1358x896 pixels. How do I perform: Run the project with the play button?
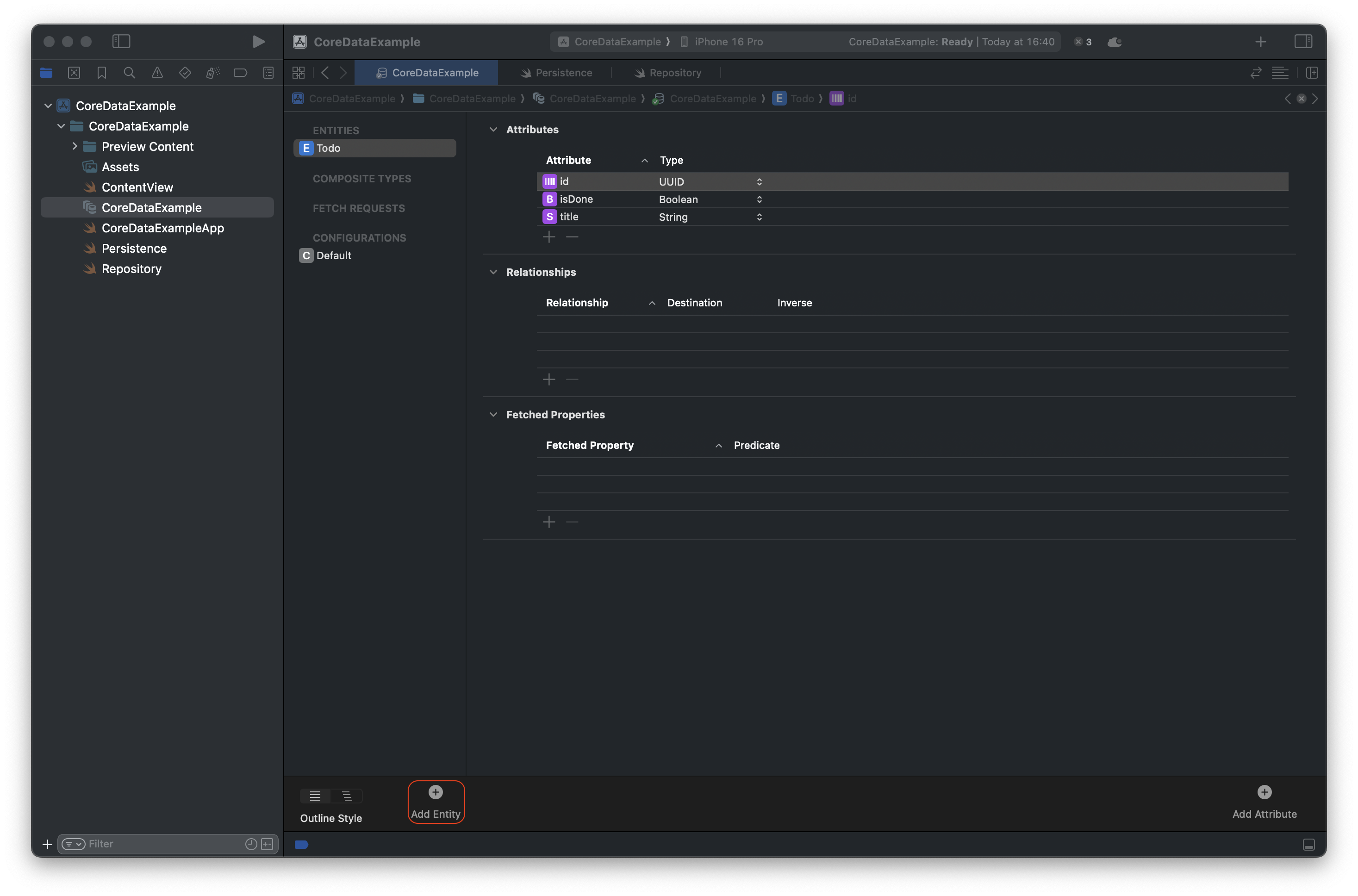258,41
